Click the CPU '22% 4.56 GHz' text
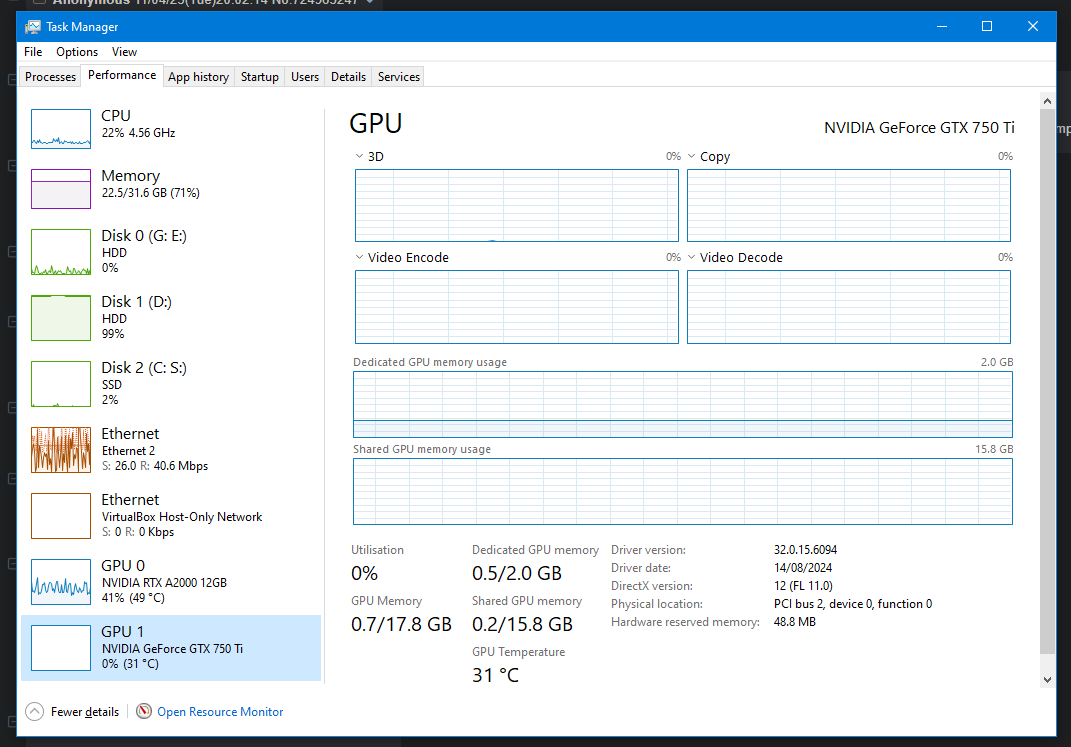 click(139, 133)
